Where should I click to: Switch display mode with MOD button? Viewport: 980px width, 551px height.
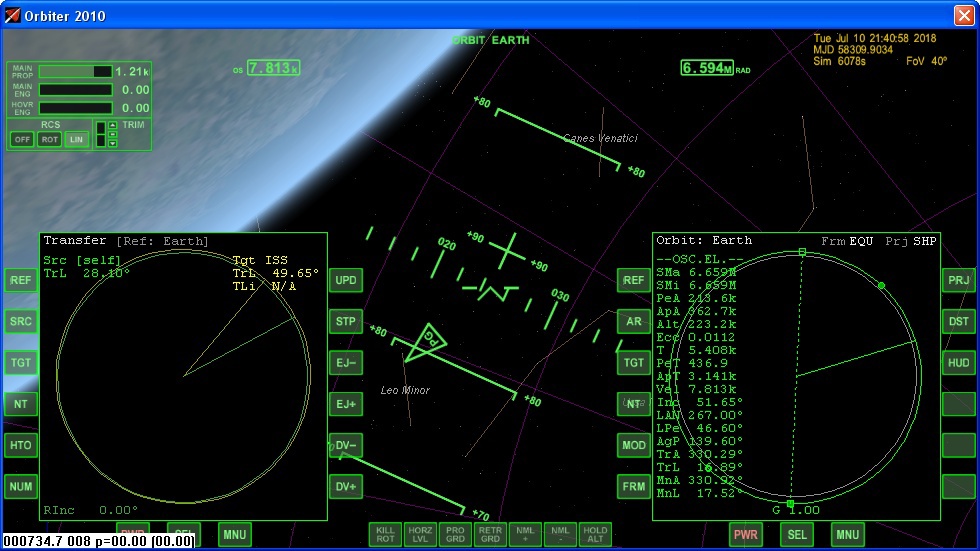[x=633, y=445]
